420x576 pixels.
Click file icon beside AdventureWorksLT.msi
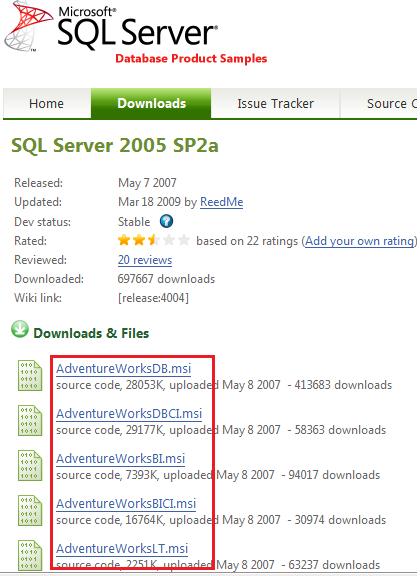[x=30, y=555]
